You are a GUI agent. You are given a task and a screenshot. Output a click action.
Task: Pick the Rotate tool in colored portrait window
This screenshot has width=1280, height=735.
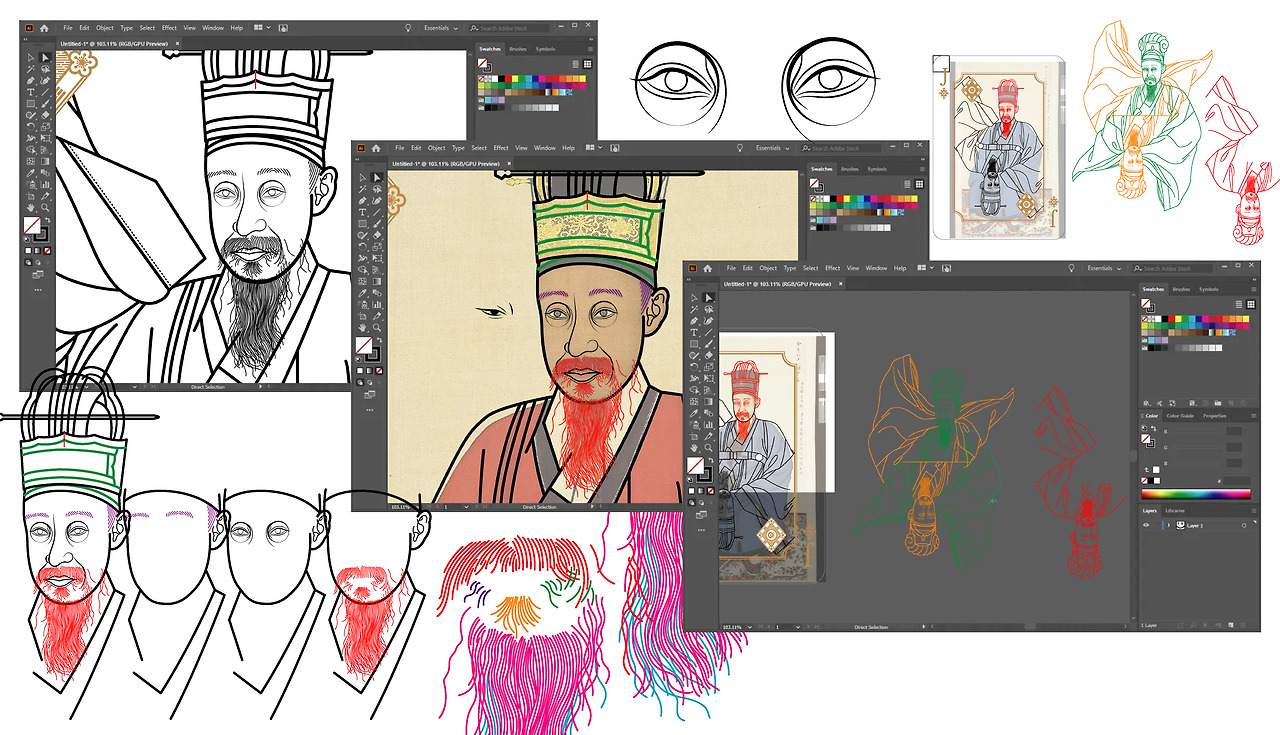click(x=362, y=247)
